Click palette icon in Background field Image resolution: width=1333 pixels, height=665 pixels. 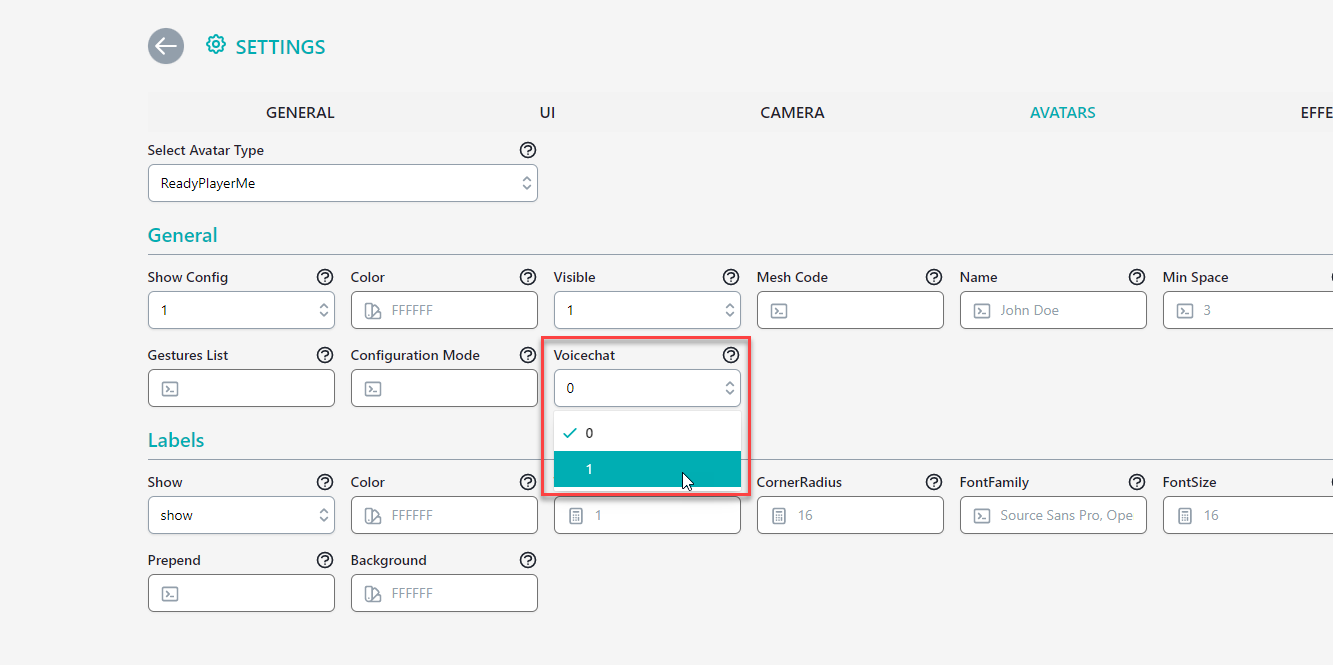tap(373, 594)
